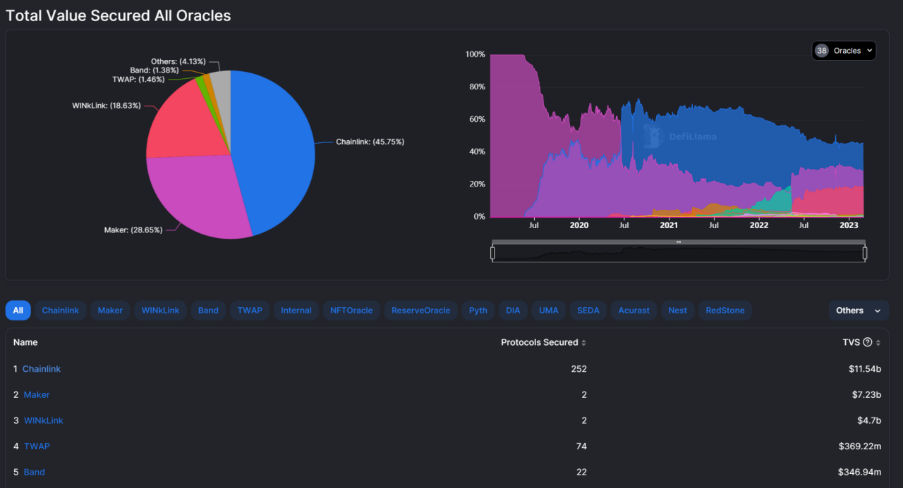Click the Others (4.13%) pie label
Viewport: 903px width, 488px height.
point(178,61)
